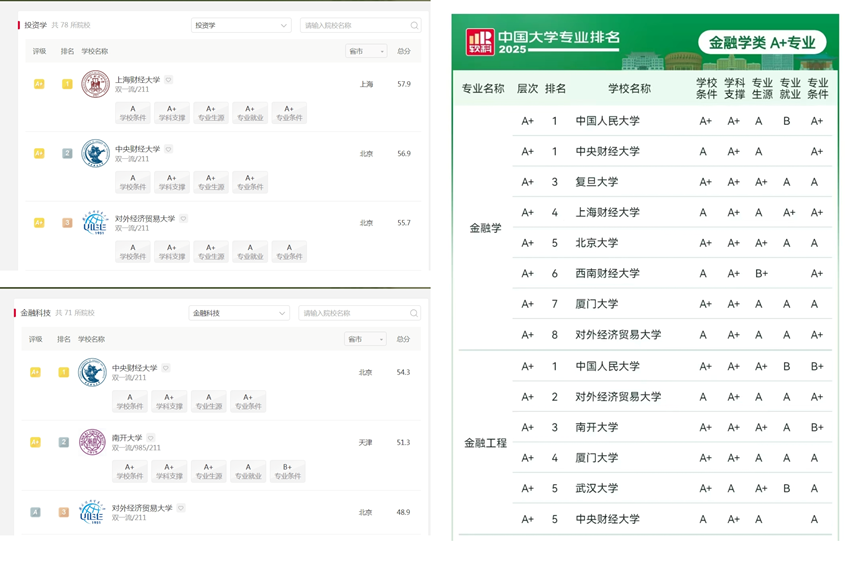The height and width of the screenshot is (573, 860).
Task: Click Shanghai University of Finance logo in 投资学 list
Action: (x=95, y=84)
